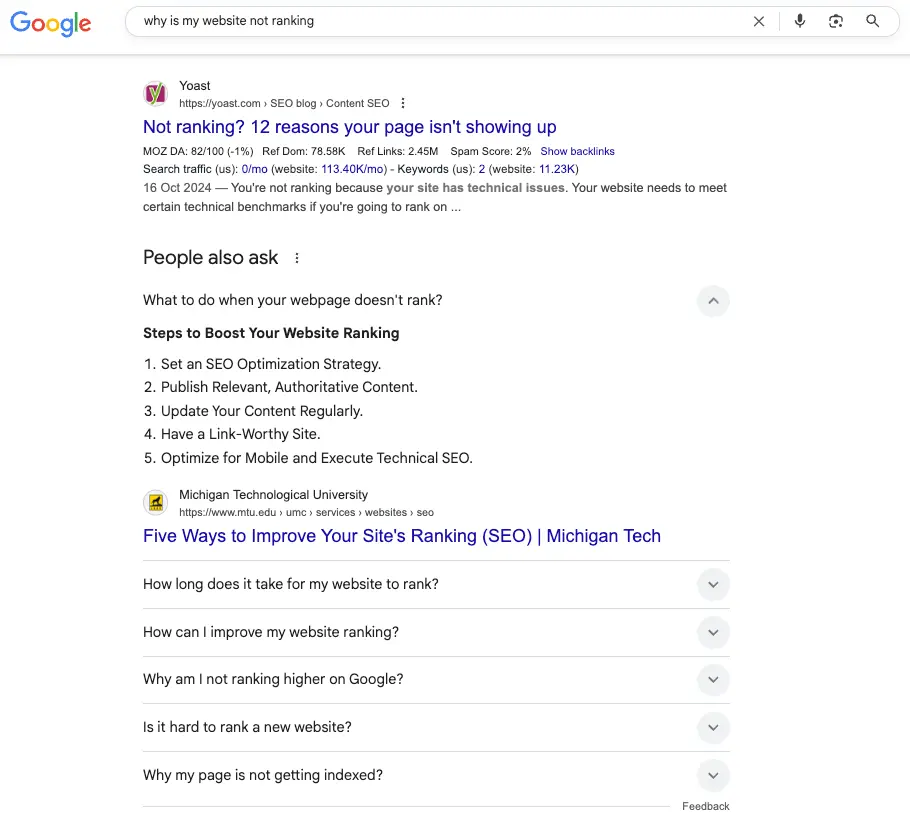Click the Google logo

point(50,23)
